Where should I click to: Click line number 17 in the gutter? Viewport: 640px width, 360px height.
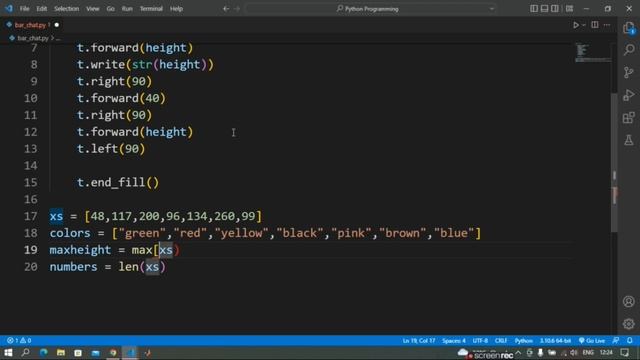[31, 216]
